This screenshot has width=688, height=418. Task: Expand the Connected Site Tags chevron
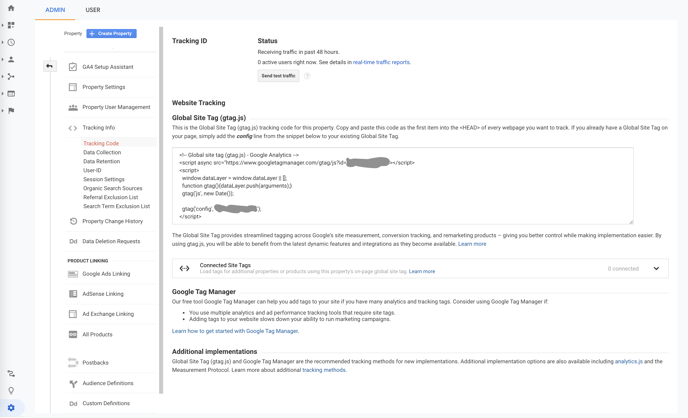656,268
